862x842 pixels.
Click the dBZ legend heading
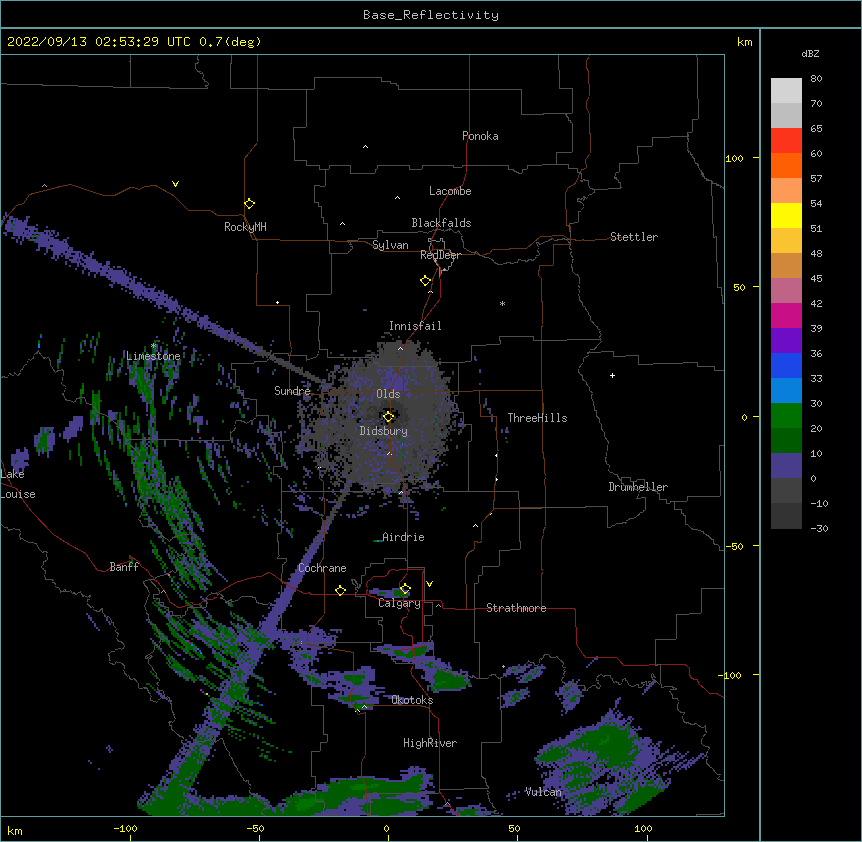click(810, 53)
